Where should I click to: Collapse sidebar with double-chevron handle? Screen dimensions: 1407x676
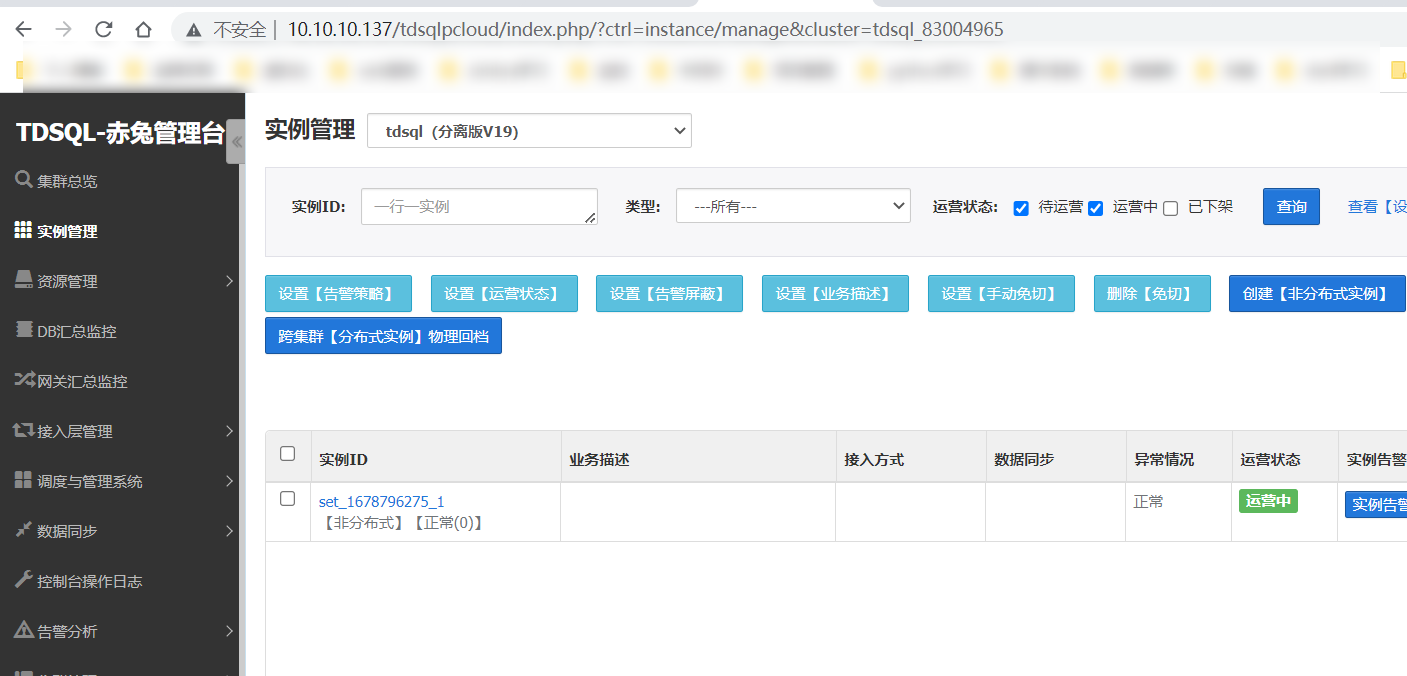pyautogui.click(x=236, y=142)
